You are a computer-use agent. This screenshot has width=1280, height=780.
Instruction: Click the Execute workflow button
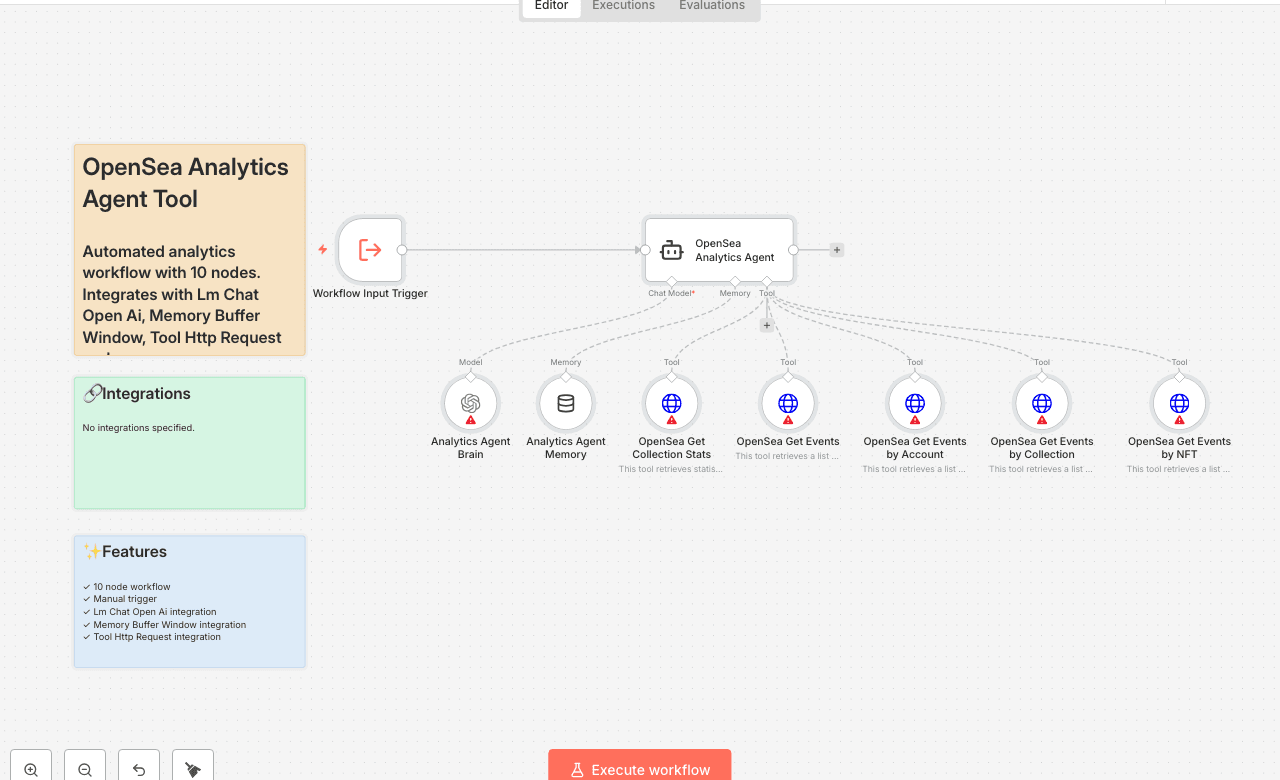click(x=639, y=769)
